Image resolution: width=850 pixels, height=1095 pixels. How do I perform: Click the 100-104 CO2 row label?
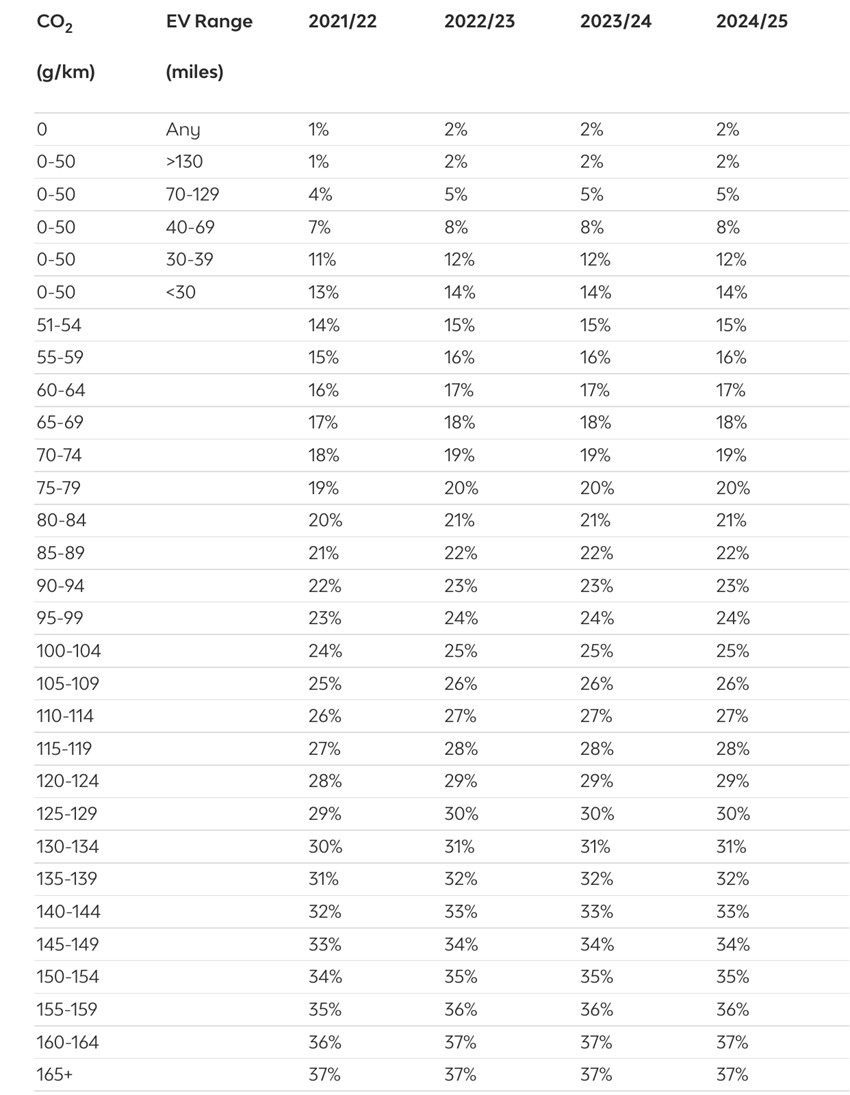[68, 651]
